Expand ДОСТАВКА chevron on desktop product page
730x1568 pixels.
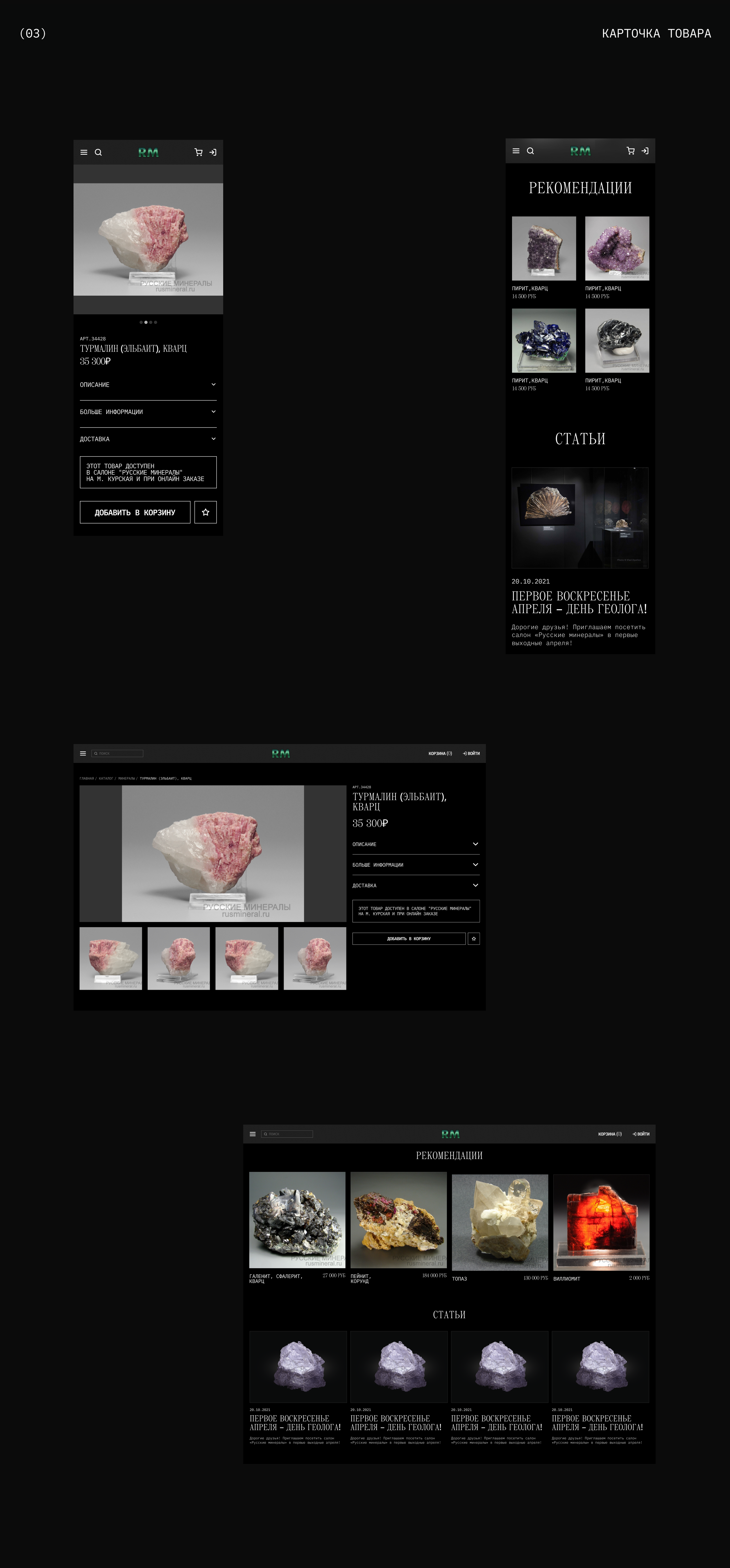(476, 886)
